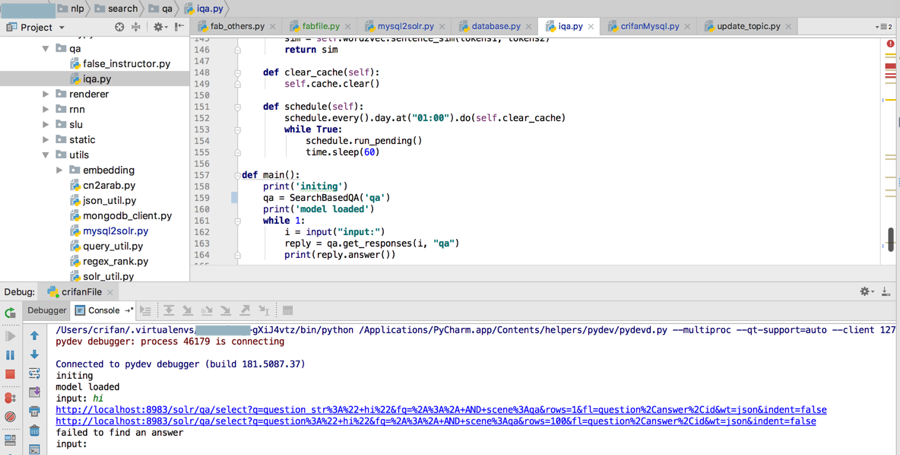Click the Mute Breakpoints icon
900x455 pixels.
[10, 417]
